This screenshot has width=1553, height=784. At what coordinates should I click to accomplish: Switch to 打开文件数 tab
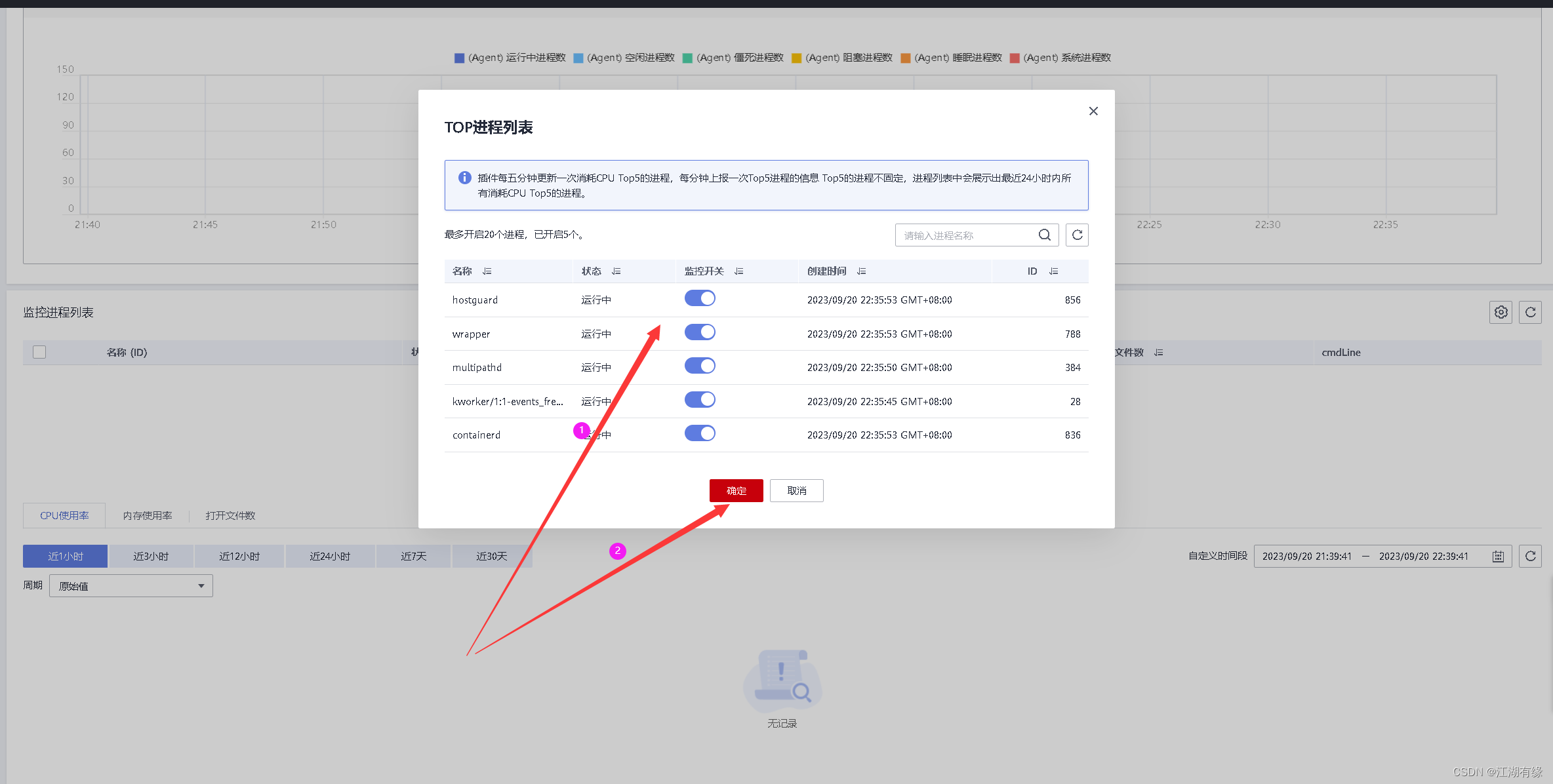[x=230, y=516]
